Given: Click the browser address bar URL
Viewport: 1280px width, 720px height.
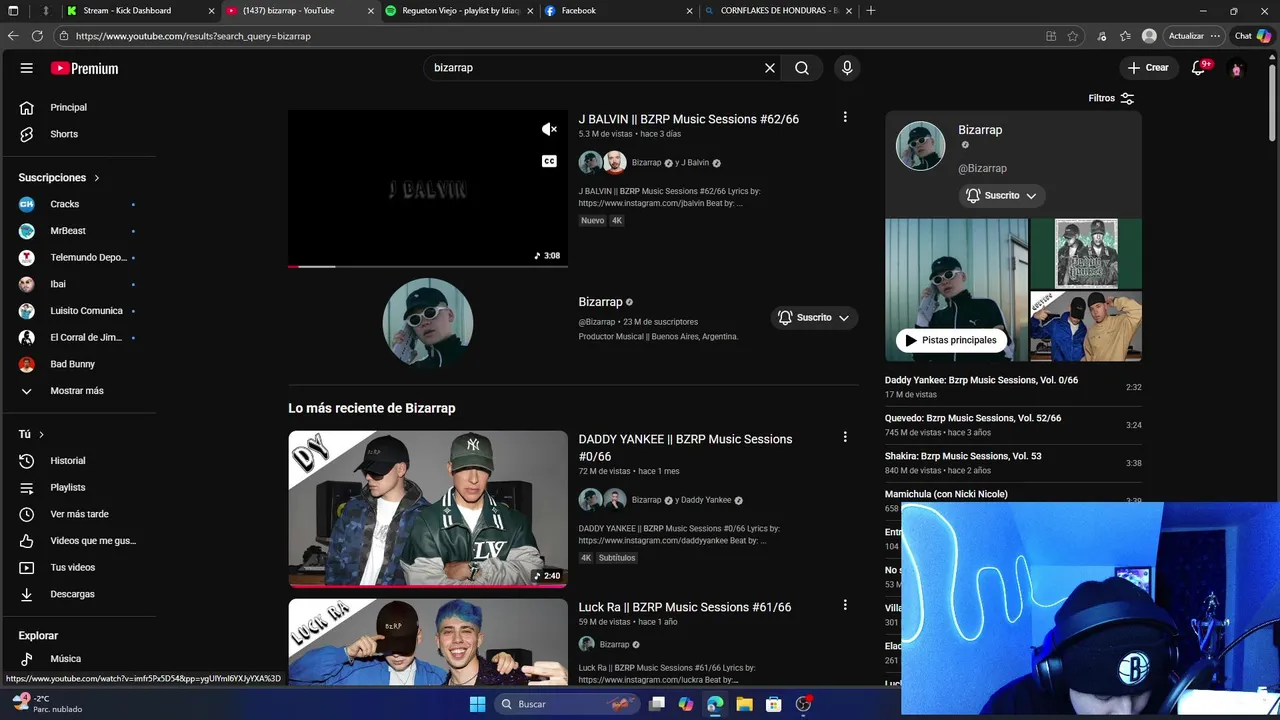Looking at the screenshot, I should tap(193, 36).
